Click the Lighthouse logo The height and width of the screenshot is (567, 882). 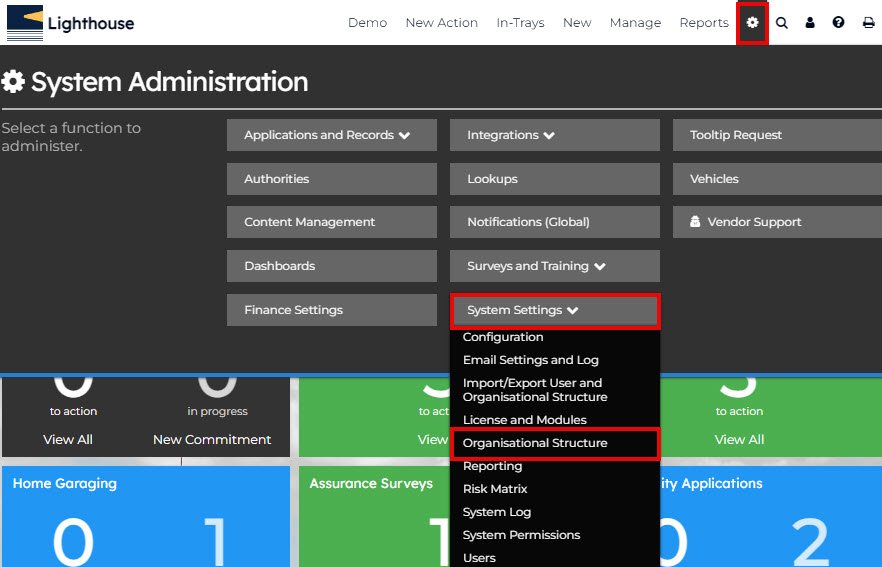point(70,23)
